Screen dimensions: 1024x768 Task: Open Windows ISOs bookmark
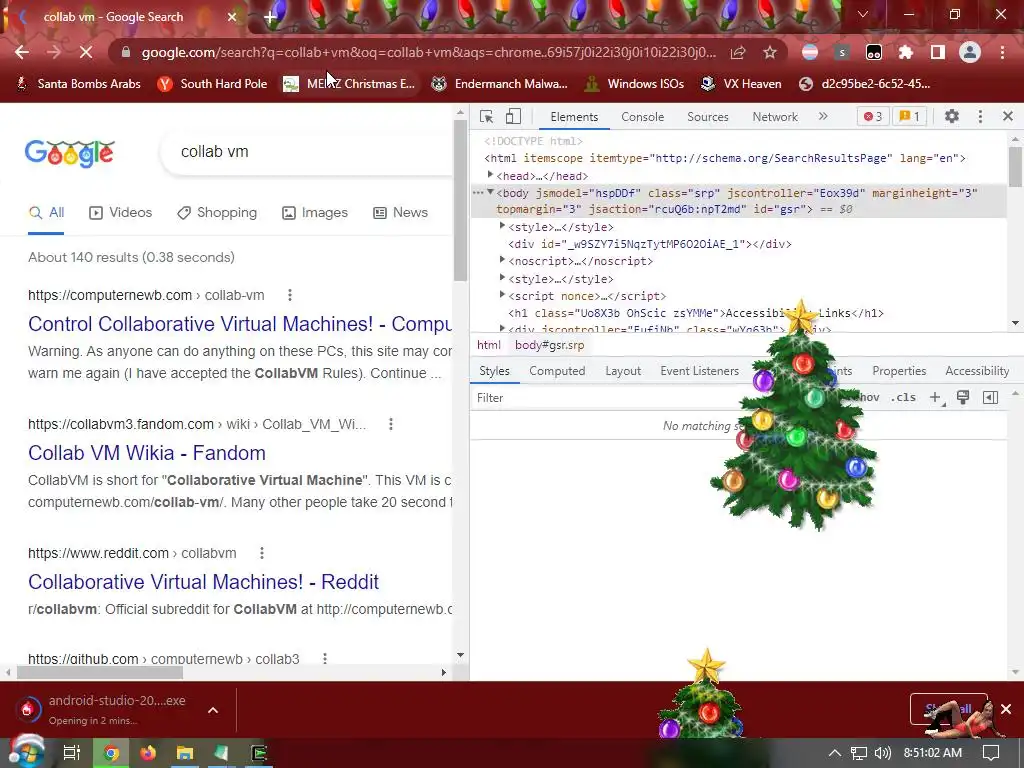[635, 84]
